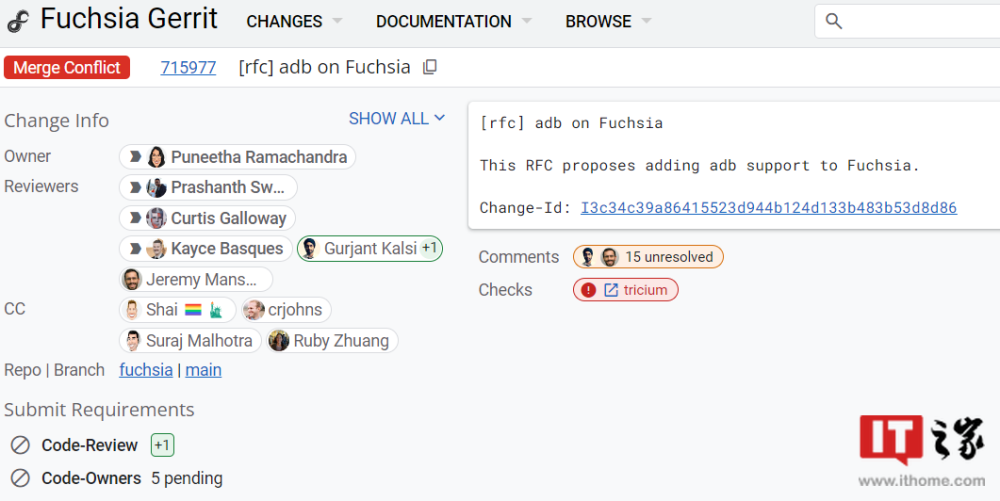Open change number 715977 link
Viewport: 1000px width, 501px height.
188,68
